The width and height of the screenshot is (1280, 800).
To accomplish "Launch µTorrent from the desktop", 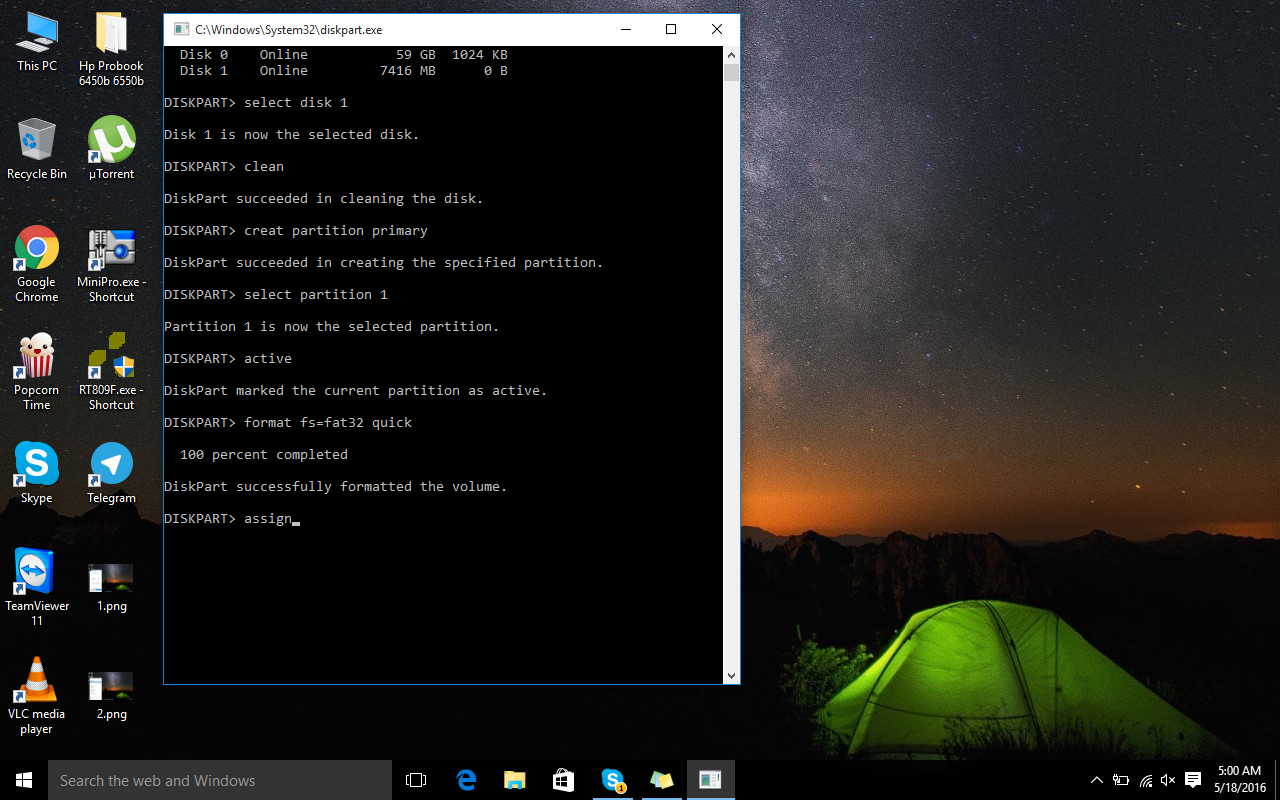I will (110, 142).
